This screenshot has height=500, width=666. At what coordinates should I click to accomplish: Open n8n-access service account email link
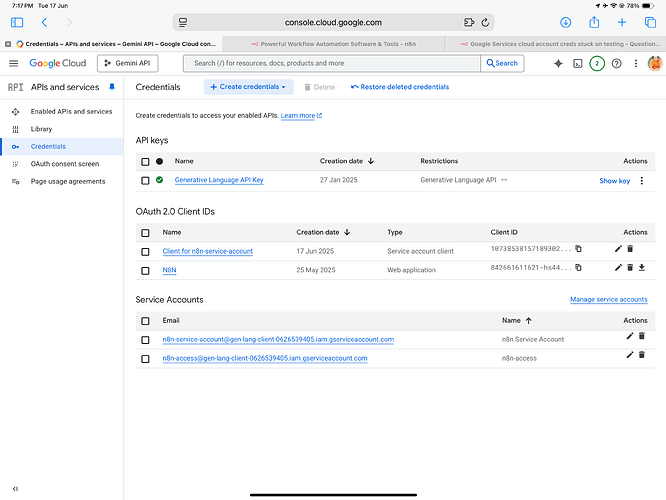tap(265, 358)
